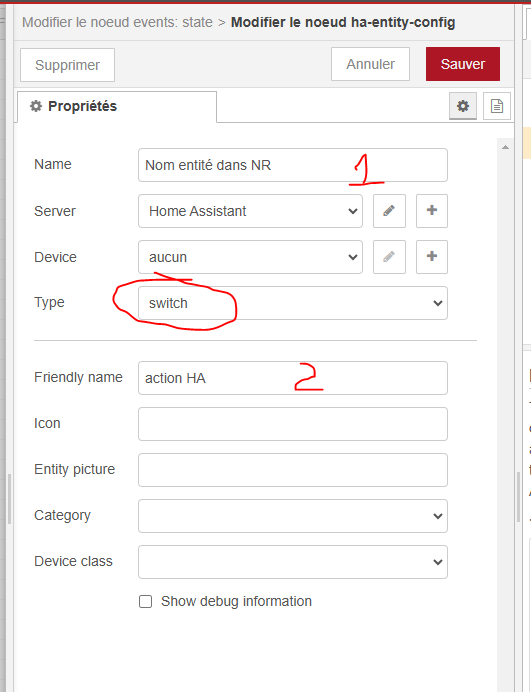
Task: Open node settings gear icon
Action: (463, 106)
